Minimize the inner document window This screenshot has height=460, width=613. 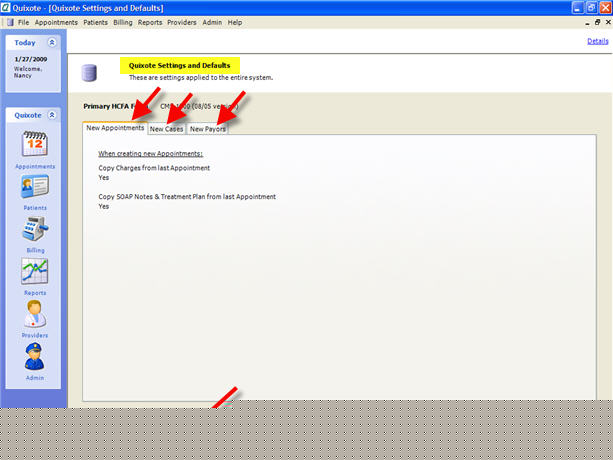pos(587,23)
